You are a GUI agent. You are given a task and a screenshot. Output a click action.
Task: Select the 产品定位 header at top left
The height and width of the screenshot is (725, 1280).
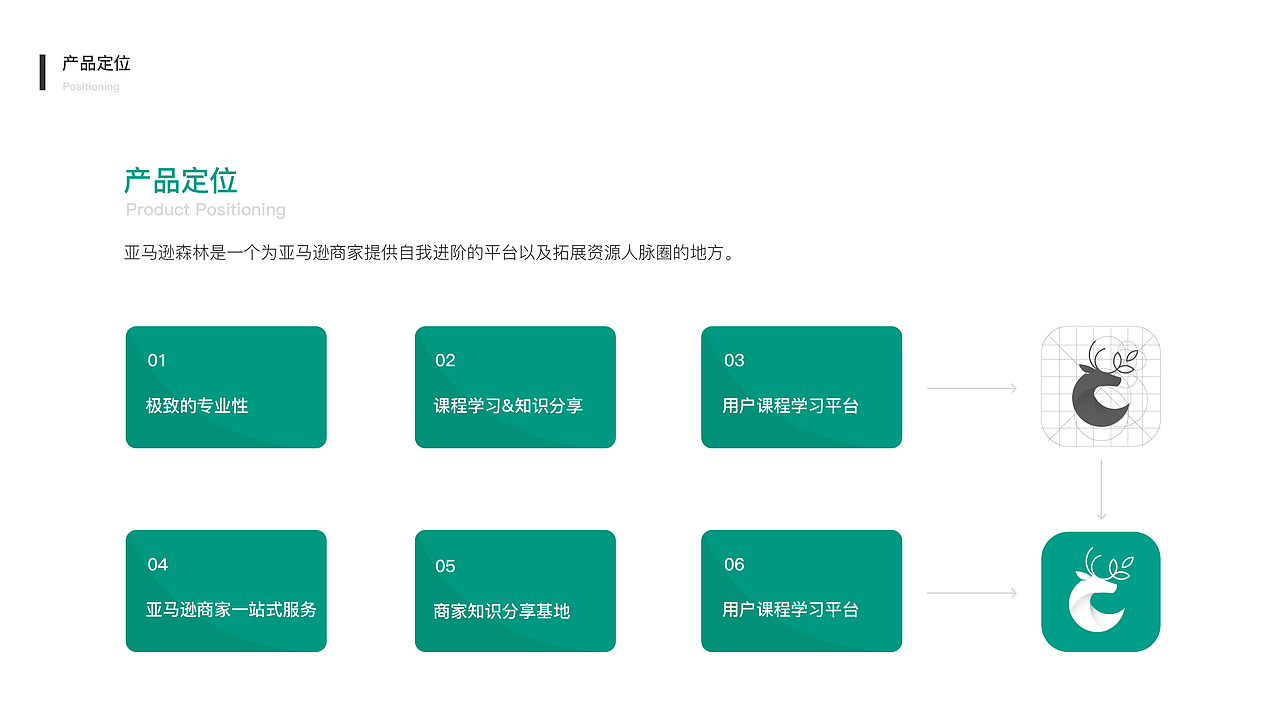tap(95, 63)
